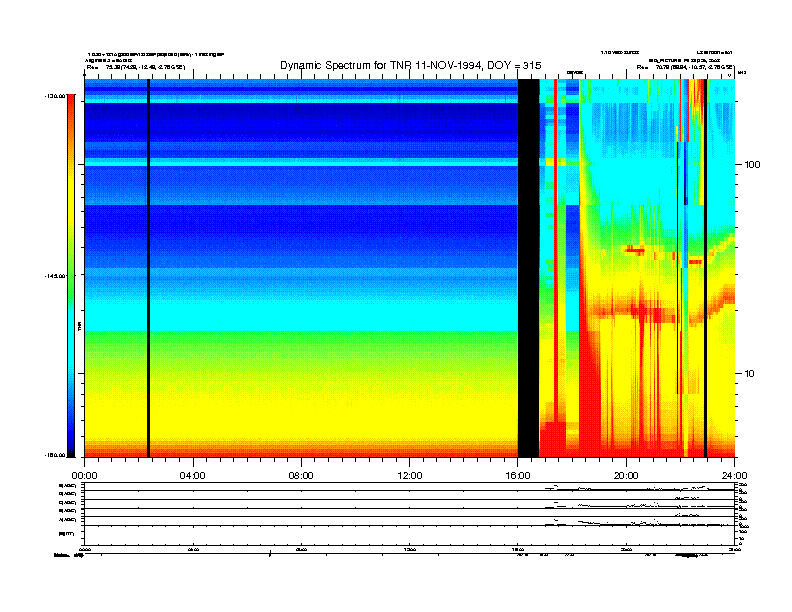Click the 08:00 time axis label
Screen dimensions: 792x612
[301, 476]
